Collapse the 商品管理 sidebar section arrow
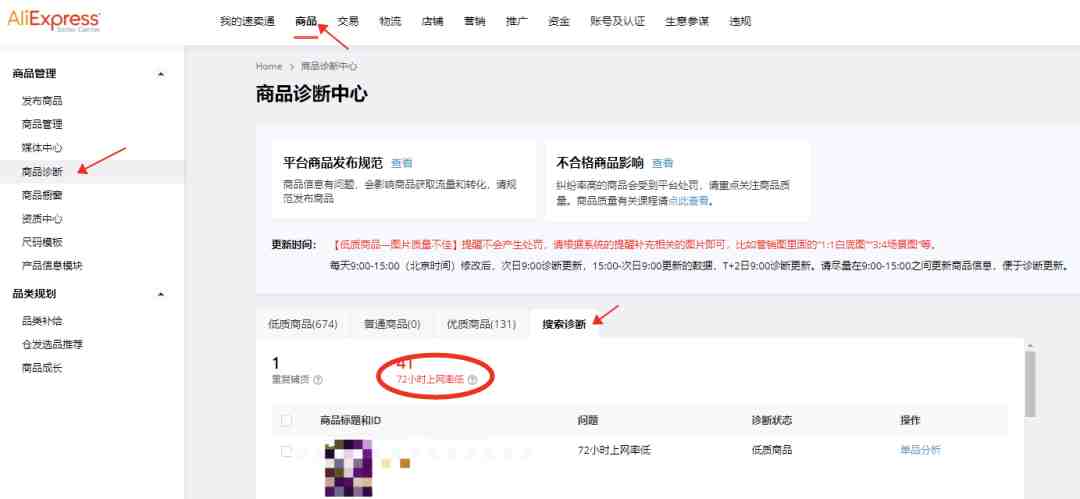Viewport: 1080px width, 499px height. [x=161, y=74]
